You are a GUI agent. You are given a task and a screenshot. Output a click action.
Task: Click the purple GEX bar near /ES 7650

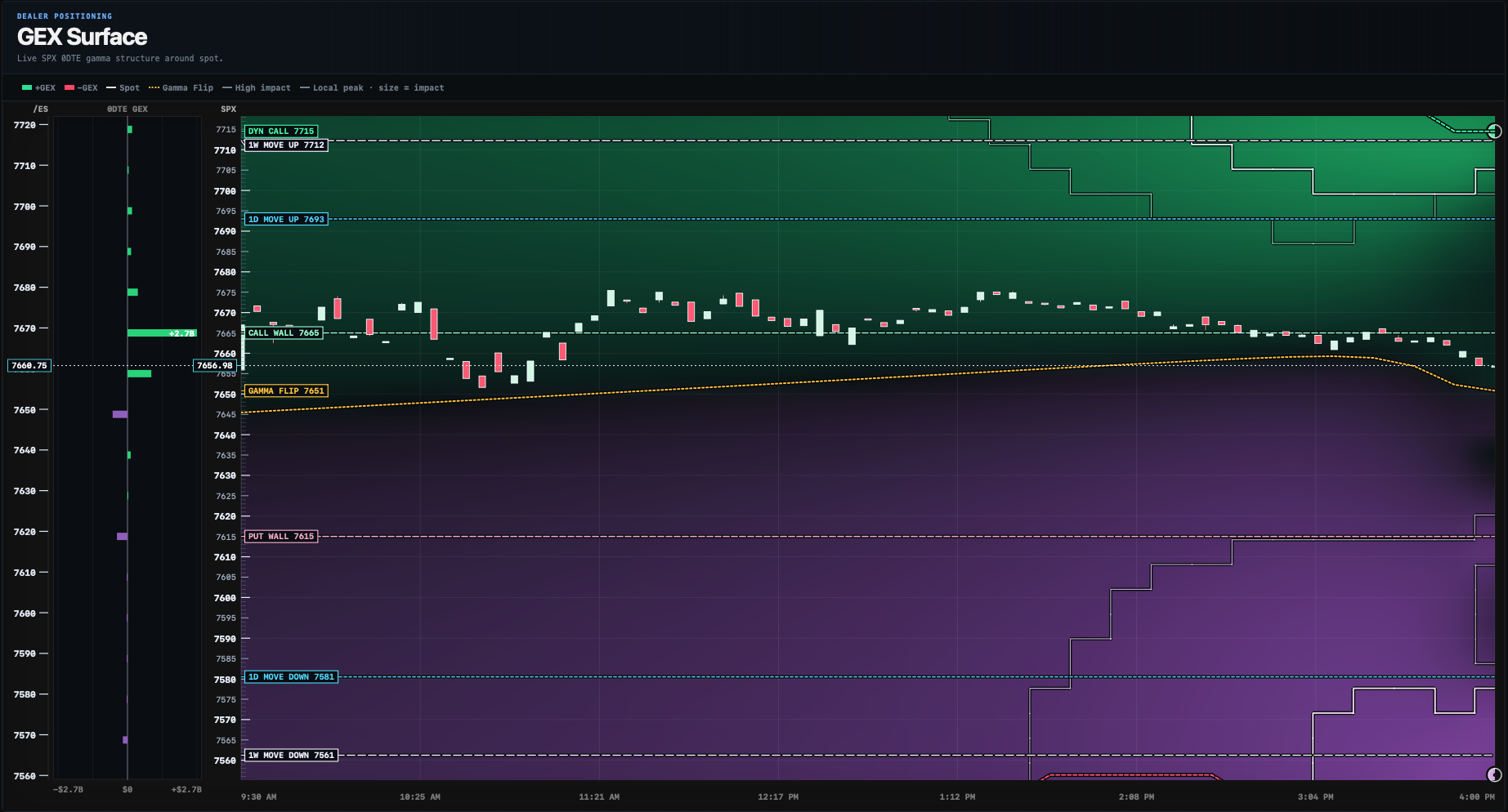click(120, 414)
